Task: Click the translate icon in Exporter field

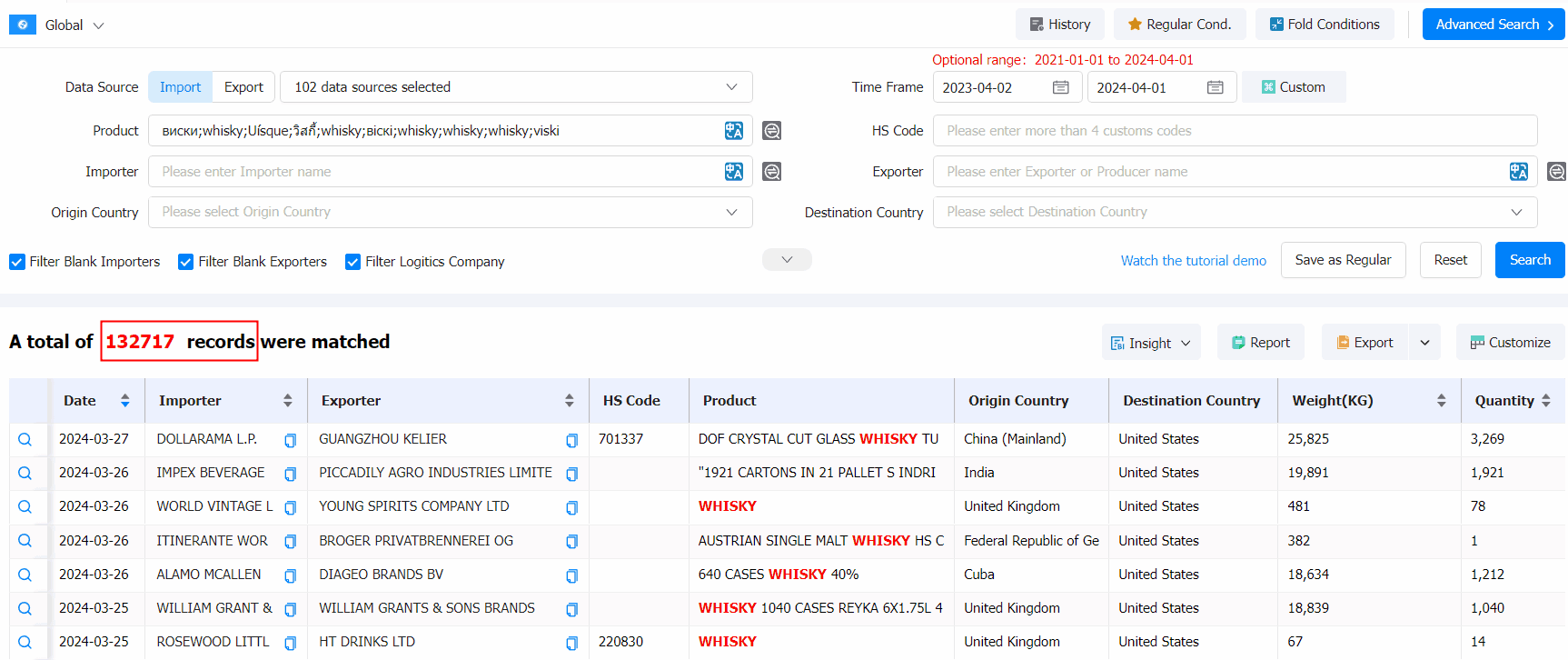Action: tap(1518, 172)
